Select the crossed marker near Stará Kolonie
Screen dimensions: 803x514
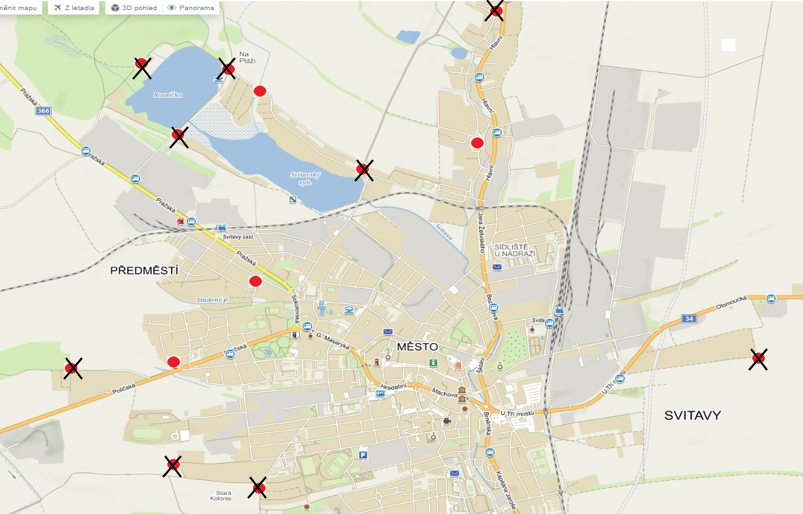click(258, 487)
